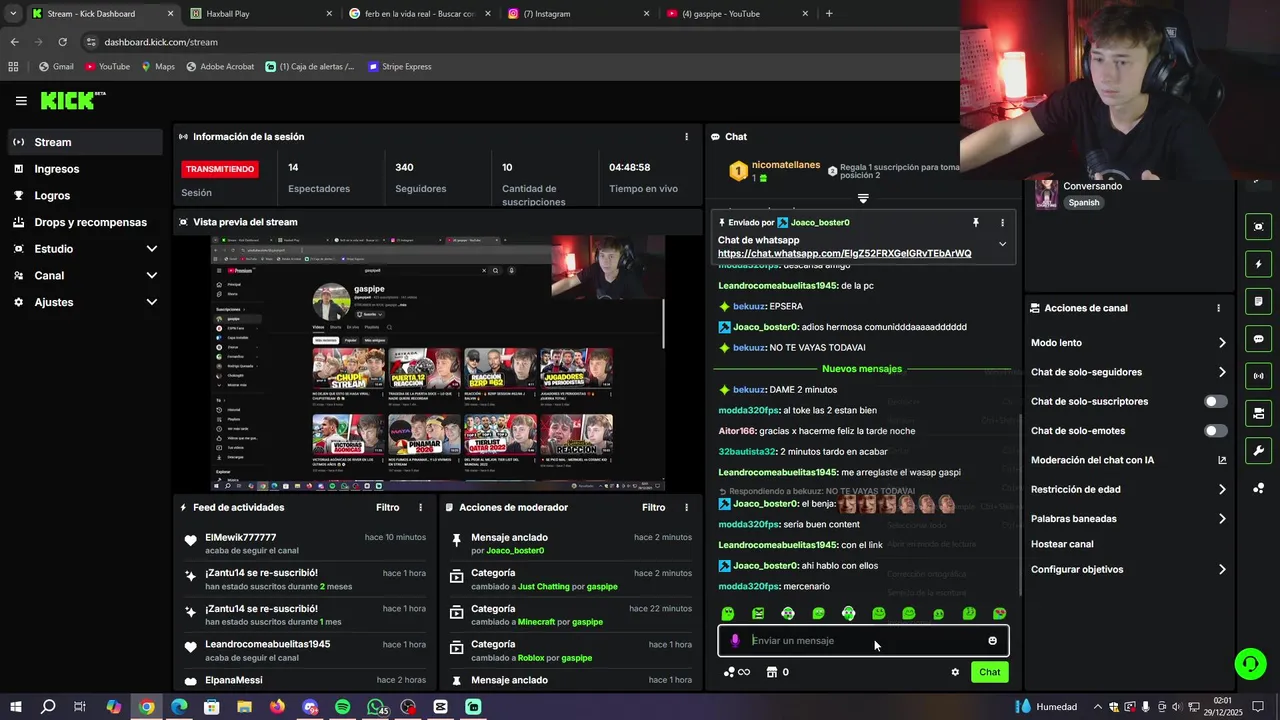
Task: Toggle Chat de solo-emotes switch
Action: 1215,431
